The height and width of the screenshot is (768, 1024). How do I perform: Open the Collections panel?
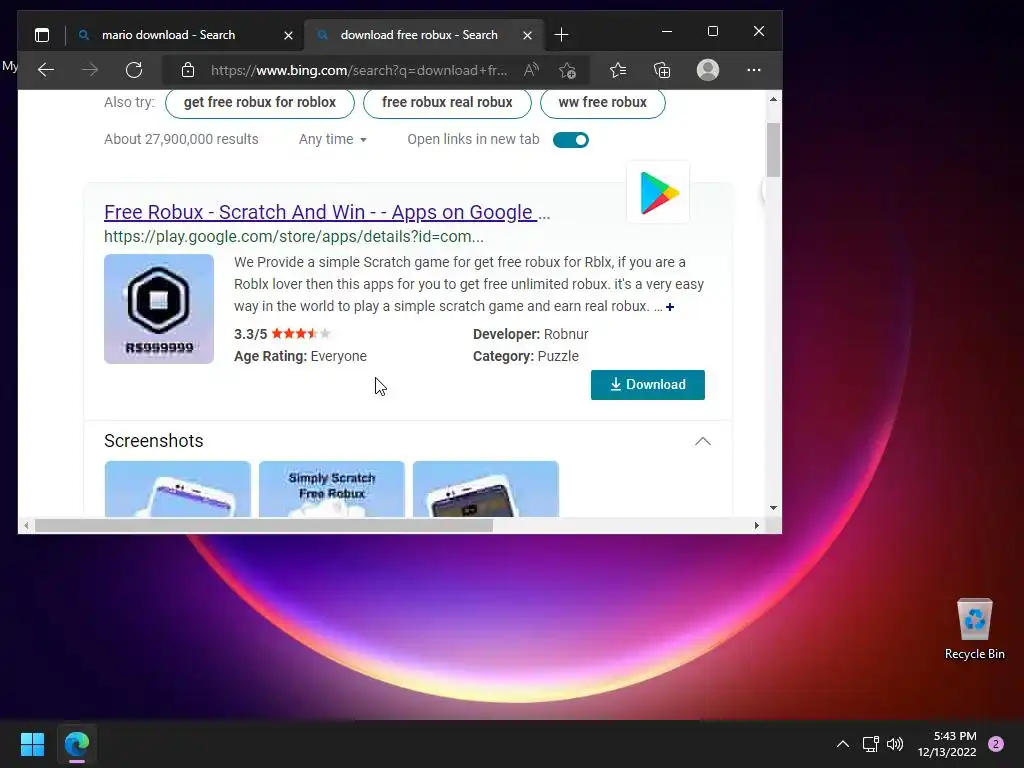pos(662,70)
